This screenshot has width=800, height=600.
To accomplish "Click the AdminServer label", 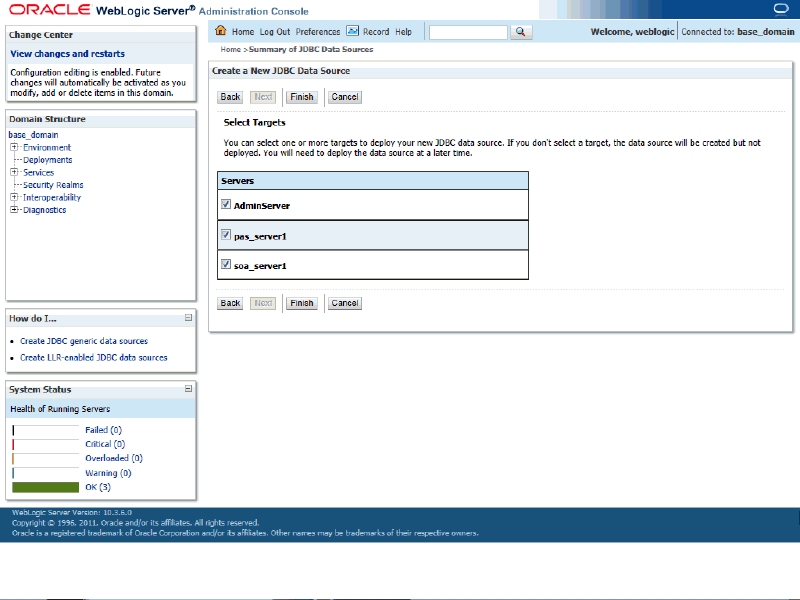I will [x=262, y=206].
